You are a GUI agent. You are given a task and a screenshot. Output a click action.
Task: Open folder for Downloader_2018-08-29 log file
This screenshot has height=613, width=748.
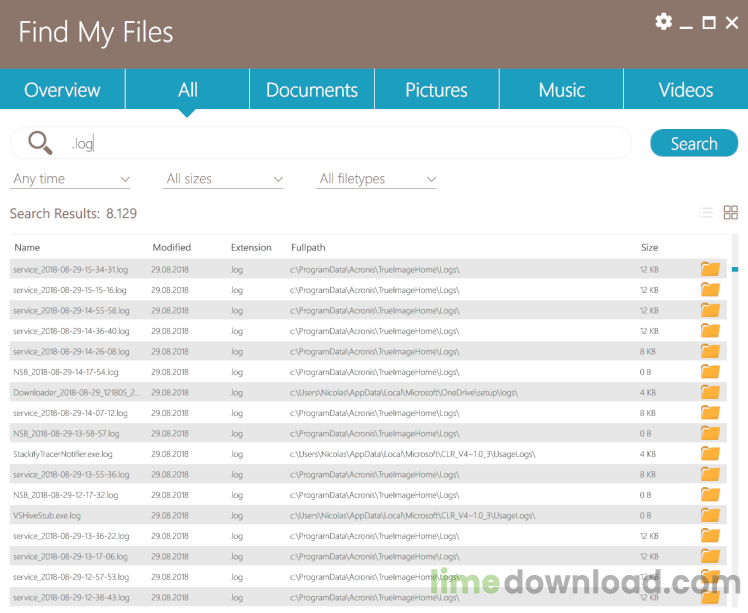710,392
